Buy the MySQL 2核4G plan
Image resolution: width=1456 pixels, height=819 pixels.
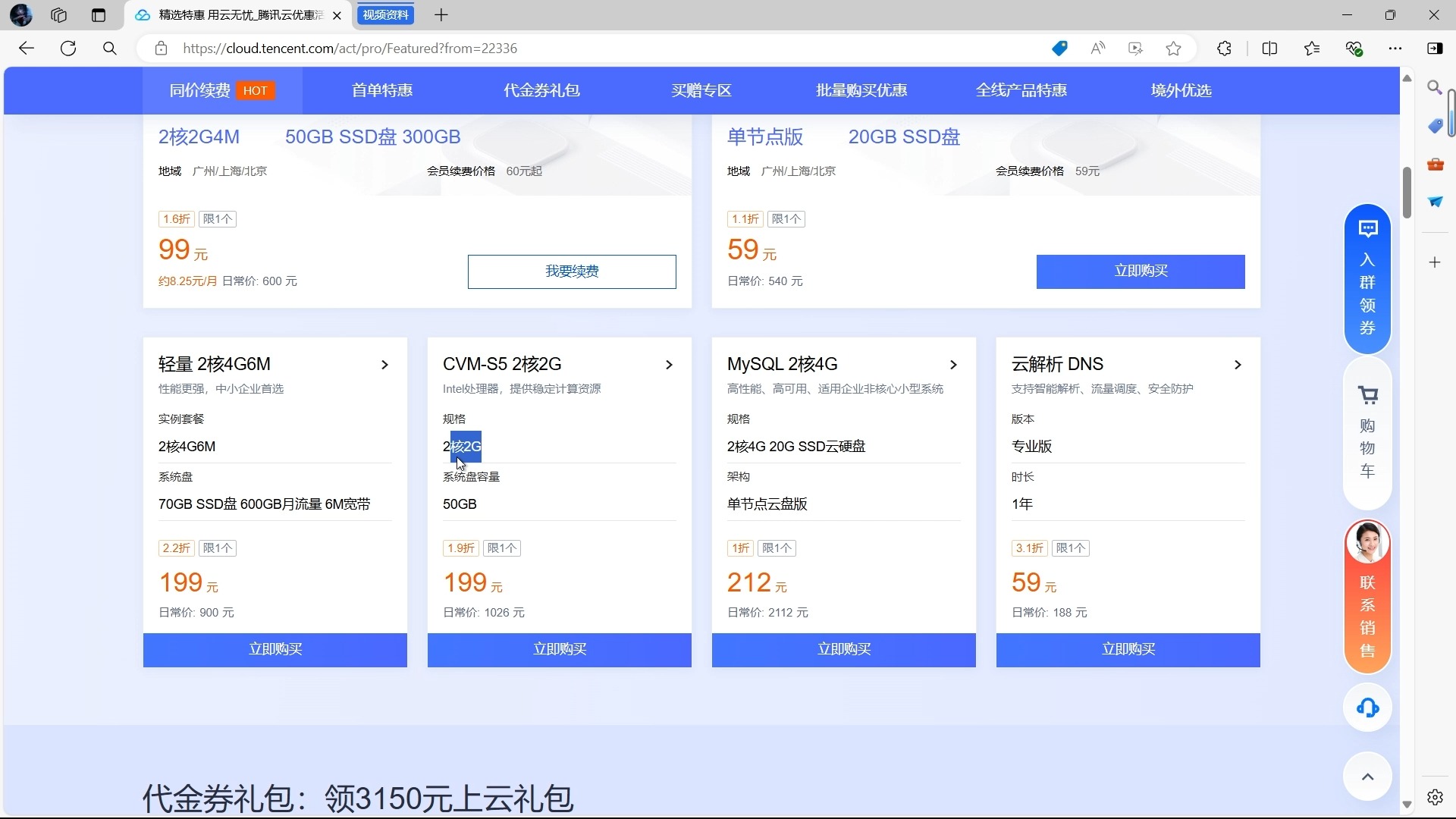pyautogui.click(x=844, y=650)
